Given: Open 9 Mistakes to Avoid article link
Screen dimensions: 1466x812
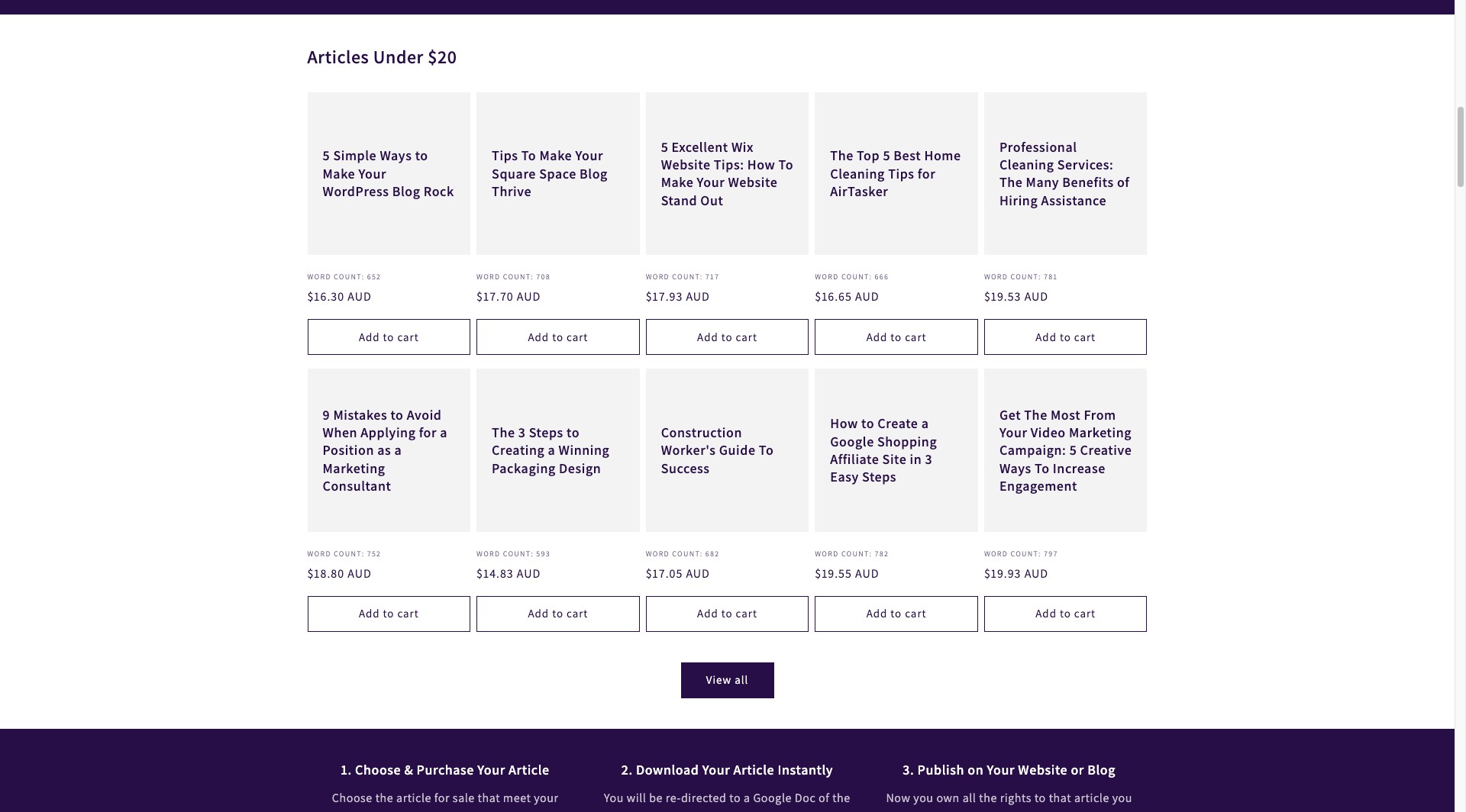Looking at the screenshot, I should 384,450.
